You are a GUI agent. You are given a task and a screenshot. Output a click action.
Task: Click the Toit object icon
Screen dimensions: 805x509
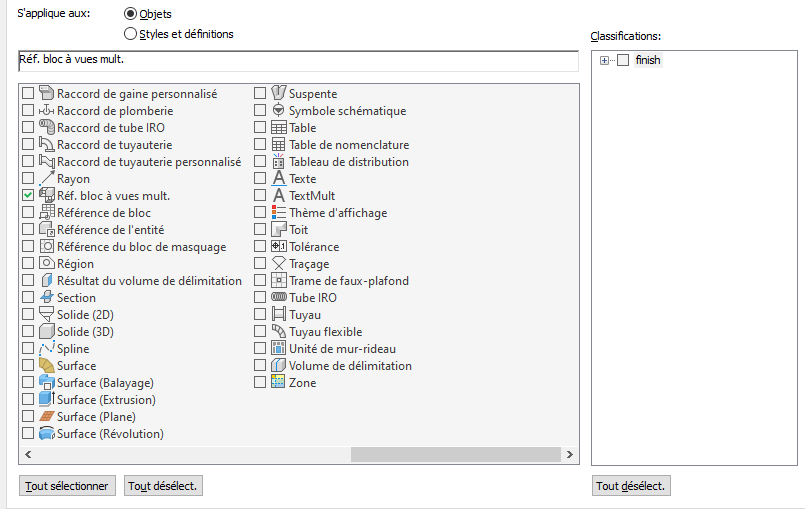click(x=279, y=230)
